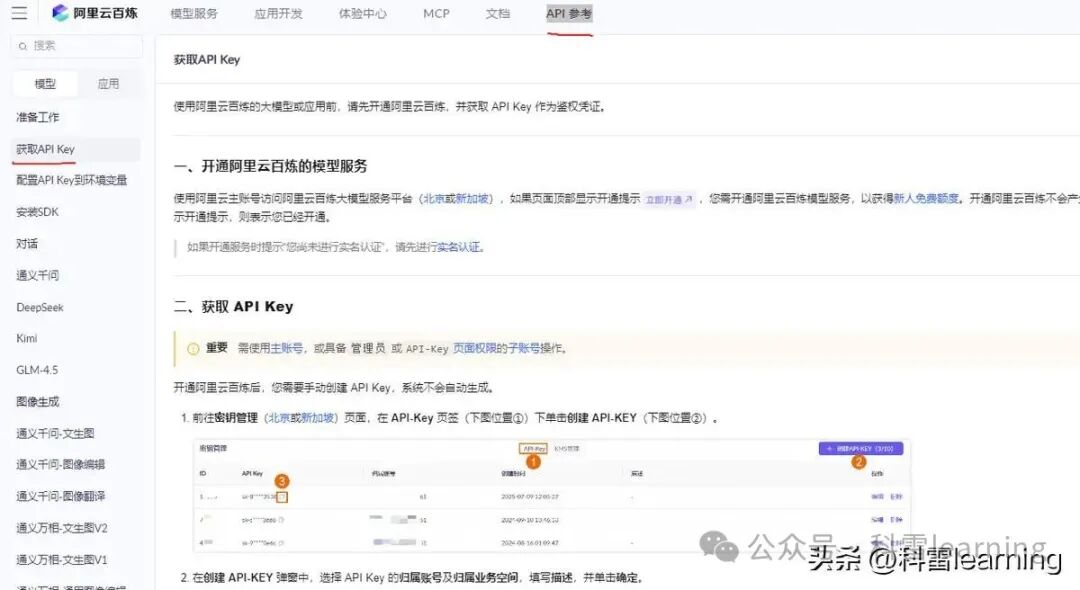Open the 新人免费额度 link
Image resolution: width=1080 pixels, height=590 pixels.
click(x=926, y=198)
